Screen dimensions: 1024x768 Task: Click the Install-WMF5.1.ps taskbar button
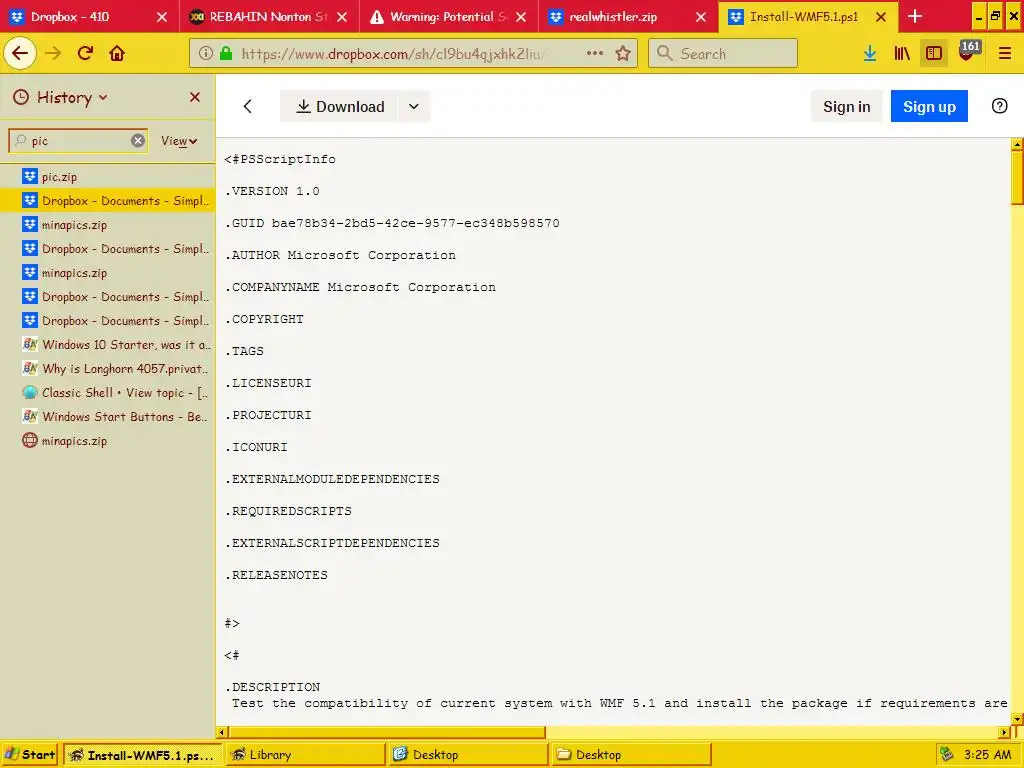click(x=142, y=755)
